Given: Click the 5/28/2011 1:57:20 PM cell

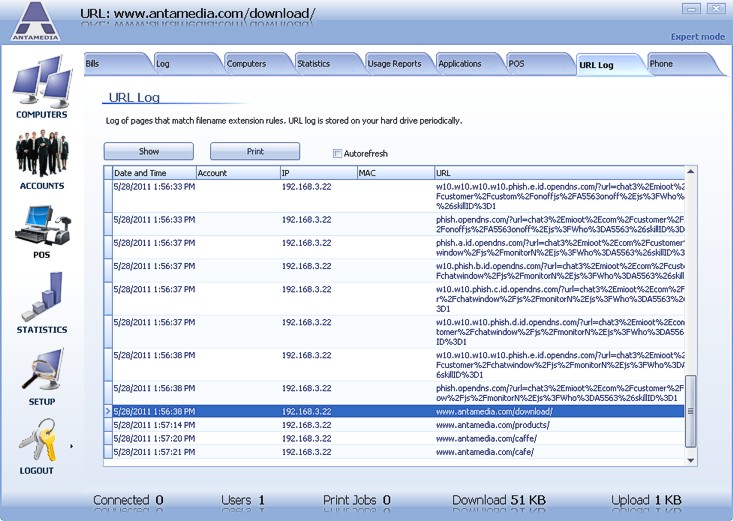Looking at the screenshot, I should (154, 439).
